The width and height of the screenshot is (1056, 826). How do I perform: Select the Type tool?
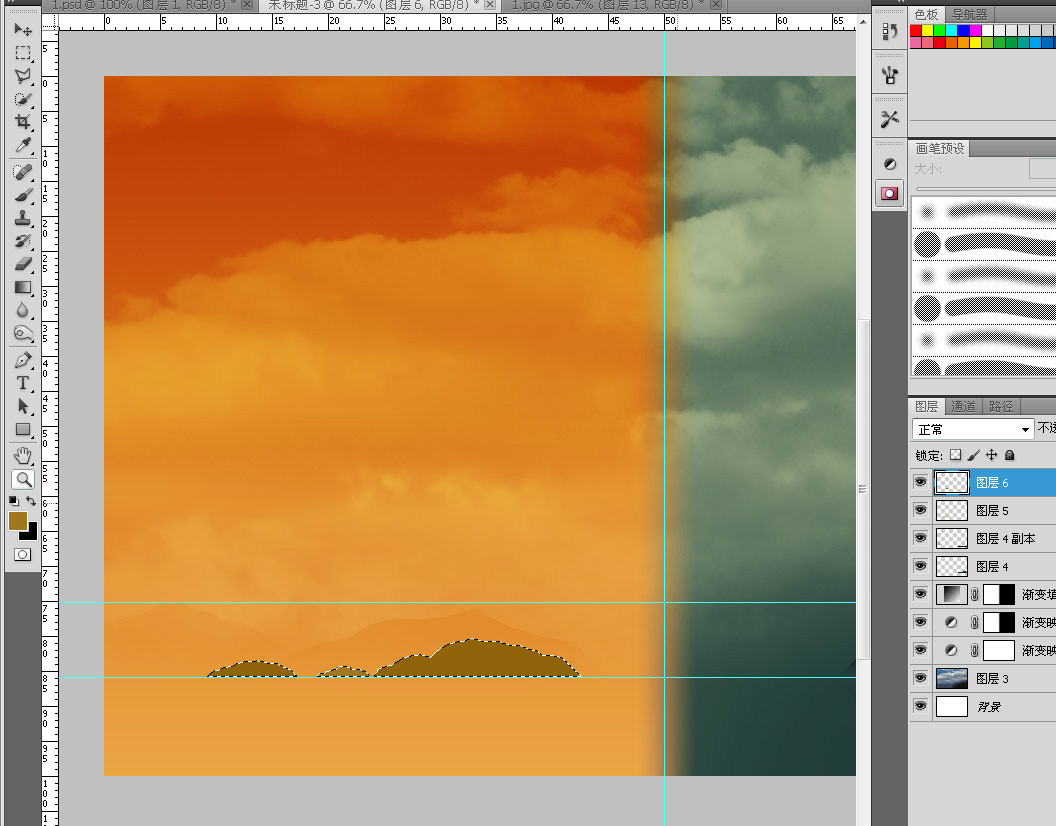pyautogui.click(x=23, y=383)
